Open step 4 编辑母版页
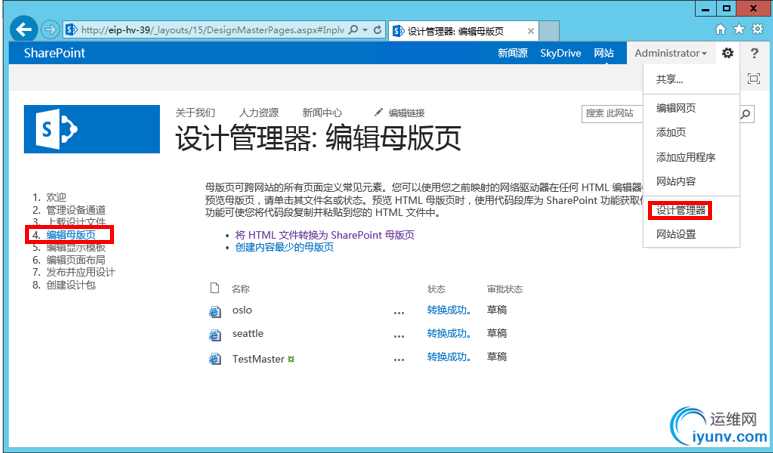The width and height of the screenshot is (773, 453). 71,235
